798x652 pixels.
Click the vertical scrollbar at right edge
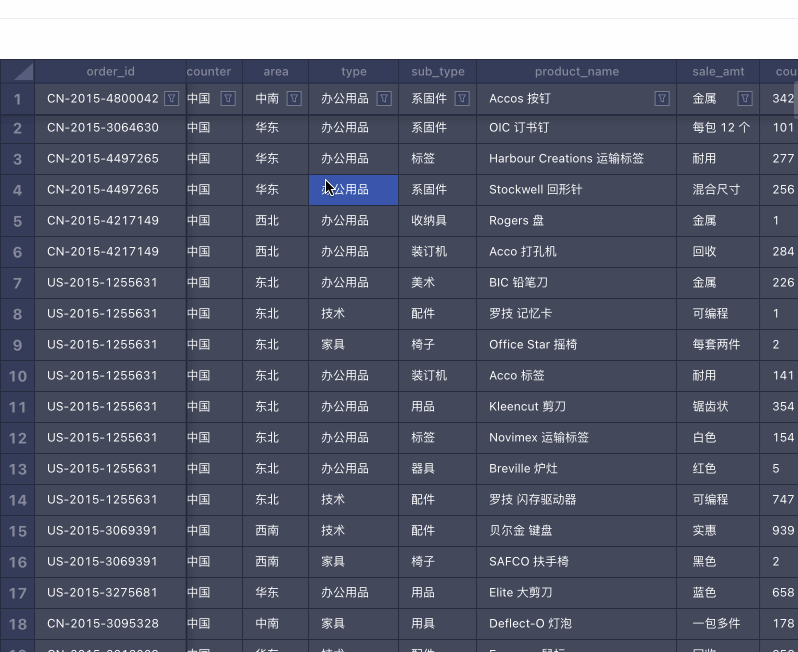tap(795, 99)
